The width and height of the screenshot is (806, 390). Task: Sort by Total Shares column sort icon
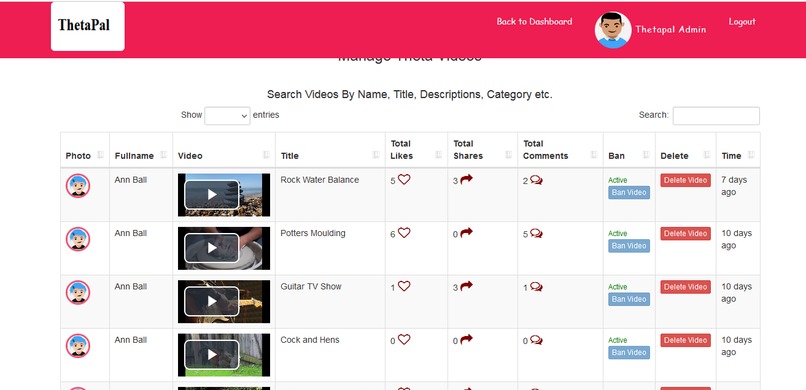[x=508, y=155]
